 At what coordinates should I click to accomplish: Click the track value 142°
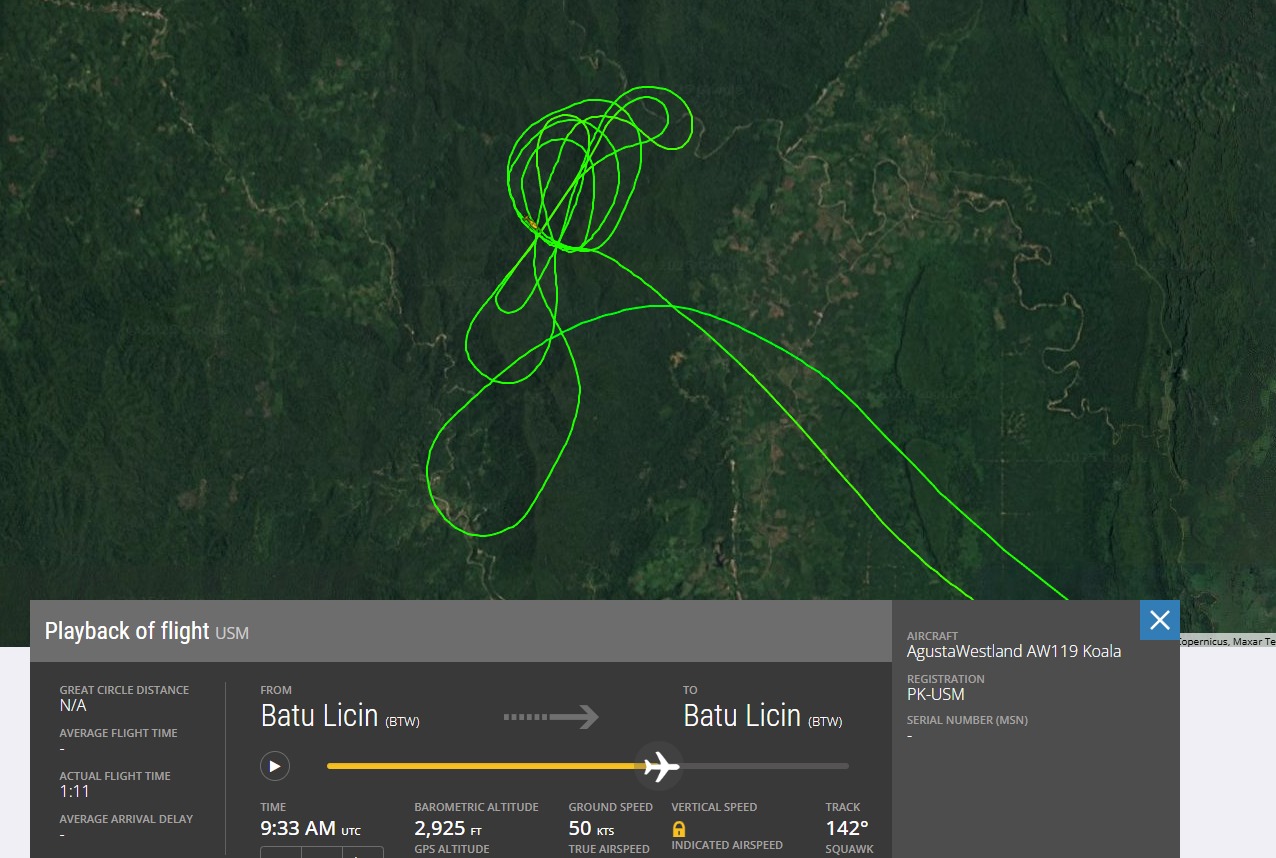[x=847, y=828]
